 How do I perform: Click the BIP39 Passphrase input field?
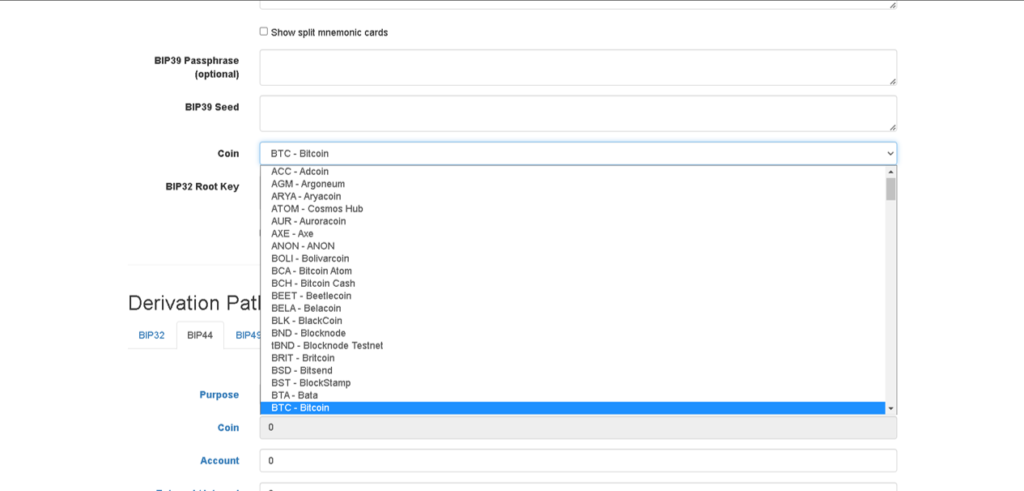pos(578,67)
